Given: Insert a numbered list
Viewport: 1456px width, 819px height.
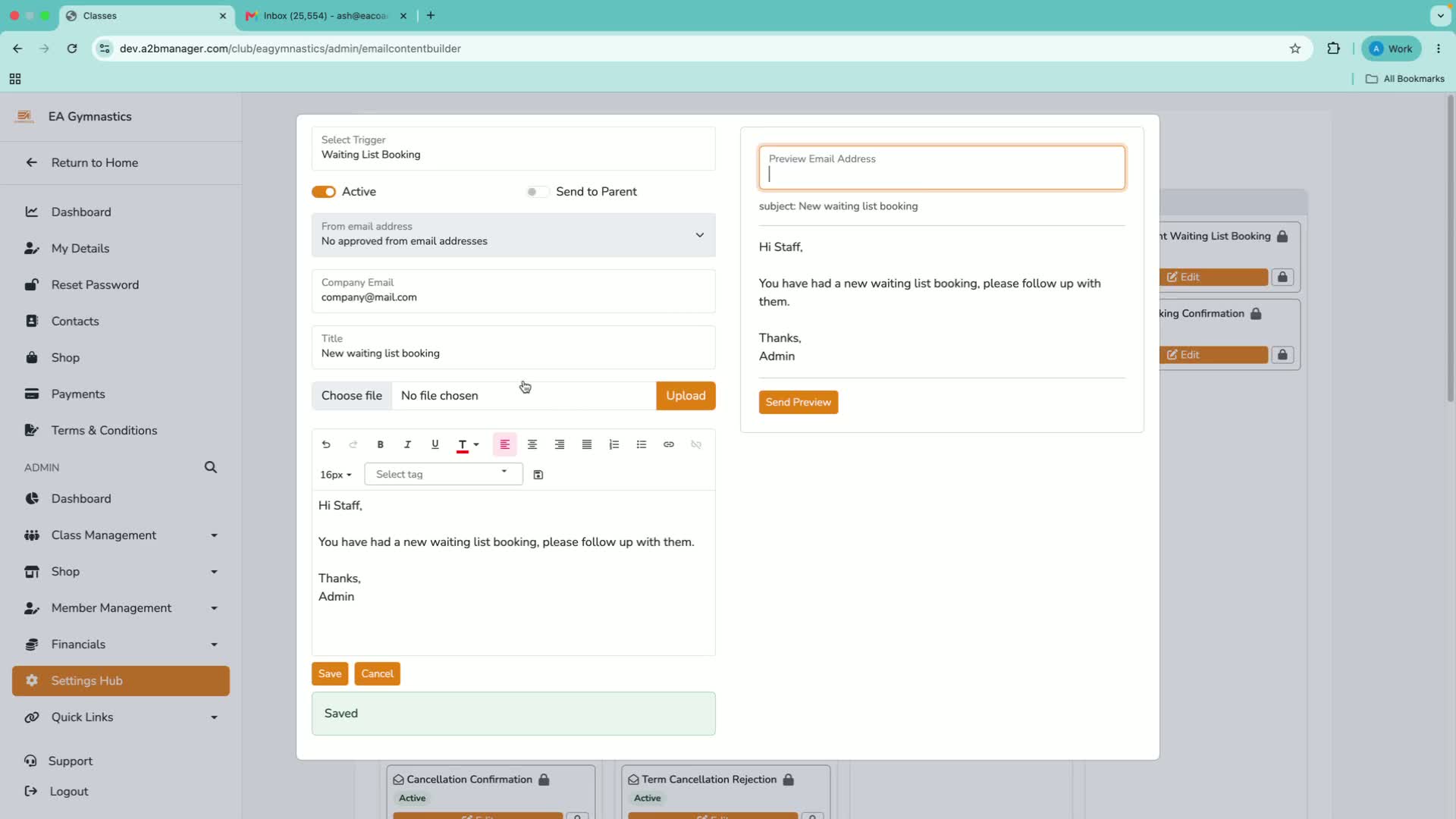Looking at the screenshot, I should [x=614, y=444].
